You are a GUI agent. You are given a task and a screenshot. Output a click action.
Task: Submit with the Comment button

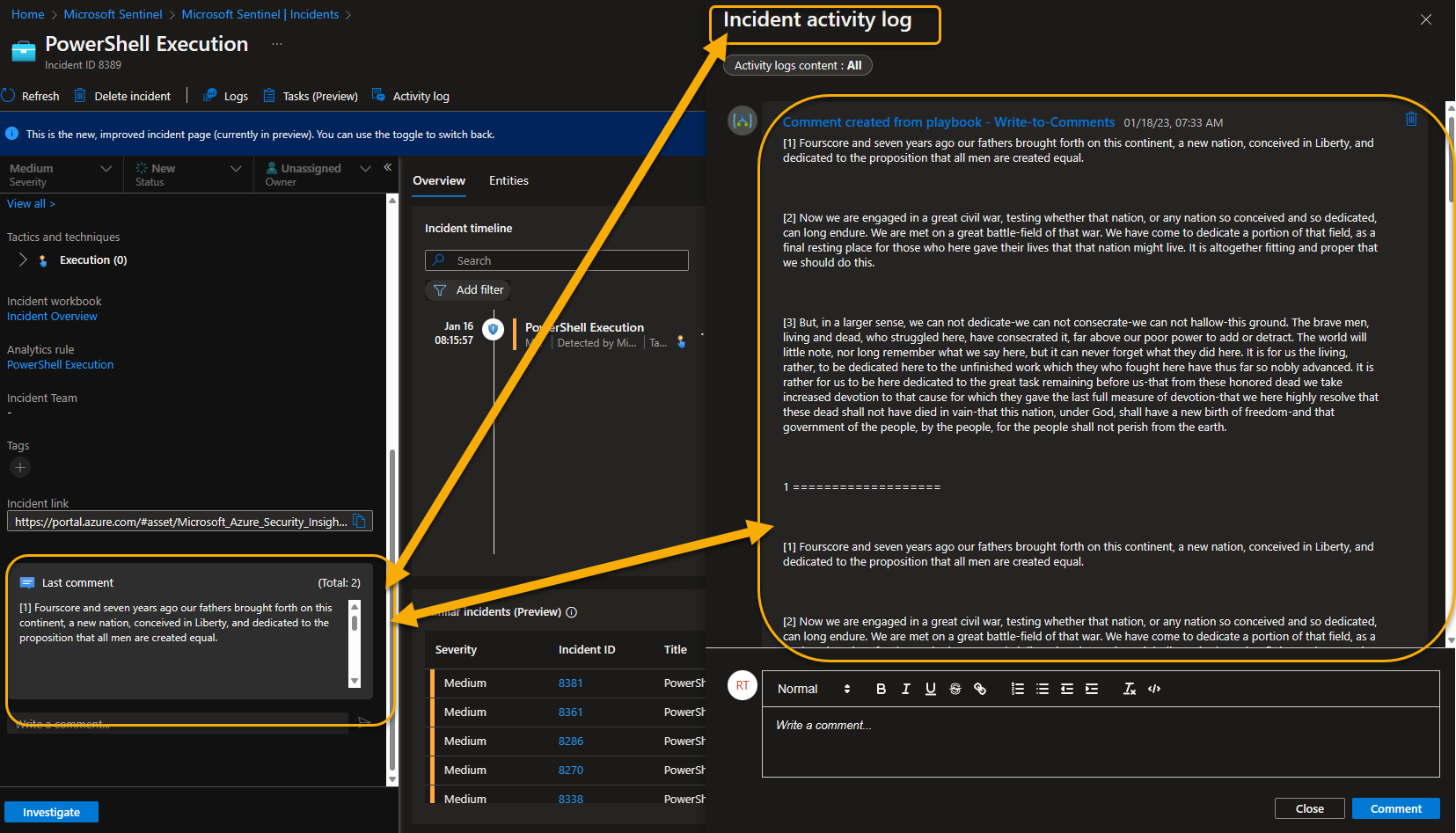pos(1396,808)
